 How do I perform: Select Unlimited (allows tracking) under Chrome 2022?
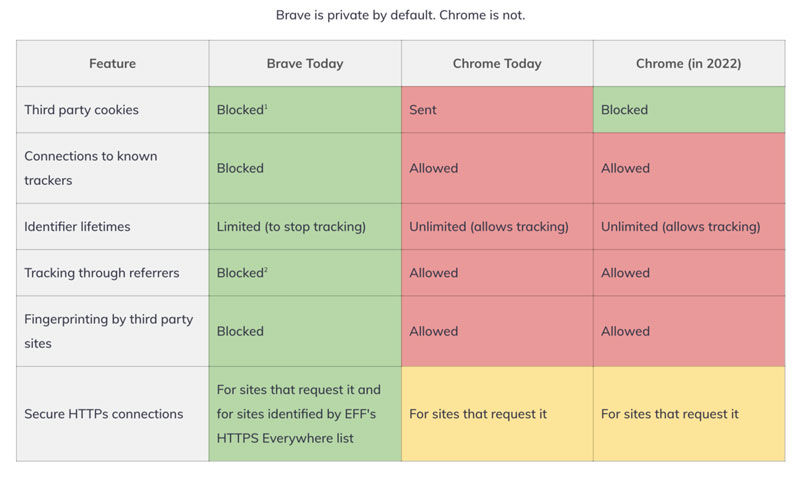tap(689, 227)
